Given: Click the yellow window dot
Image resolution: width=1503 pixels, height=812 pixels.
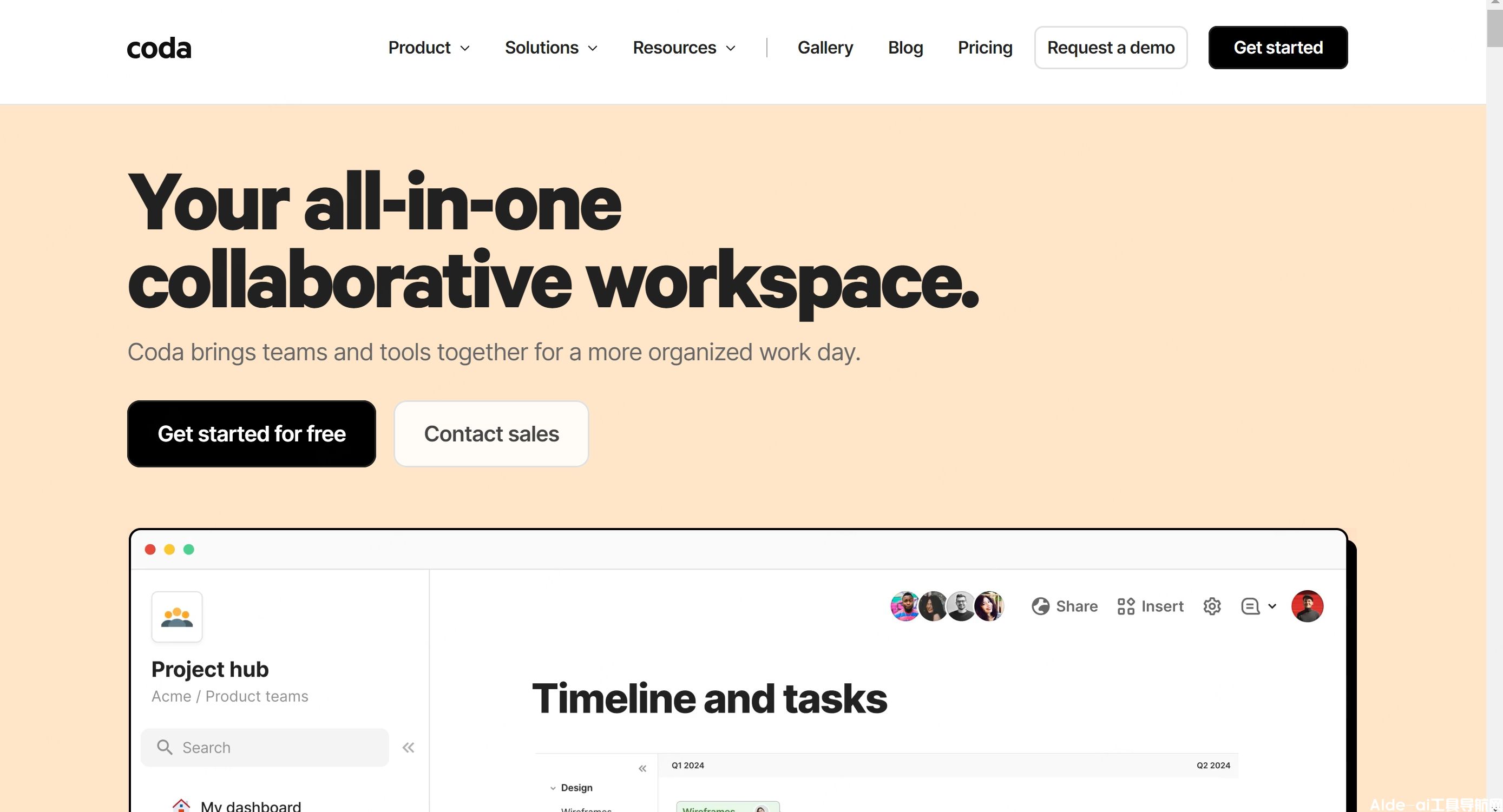Looking at the screenshot, I should point(169,549).
